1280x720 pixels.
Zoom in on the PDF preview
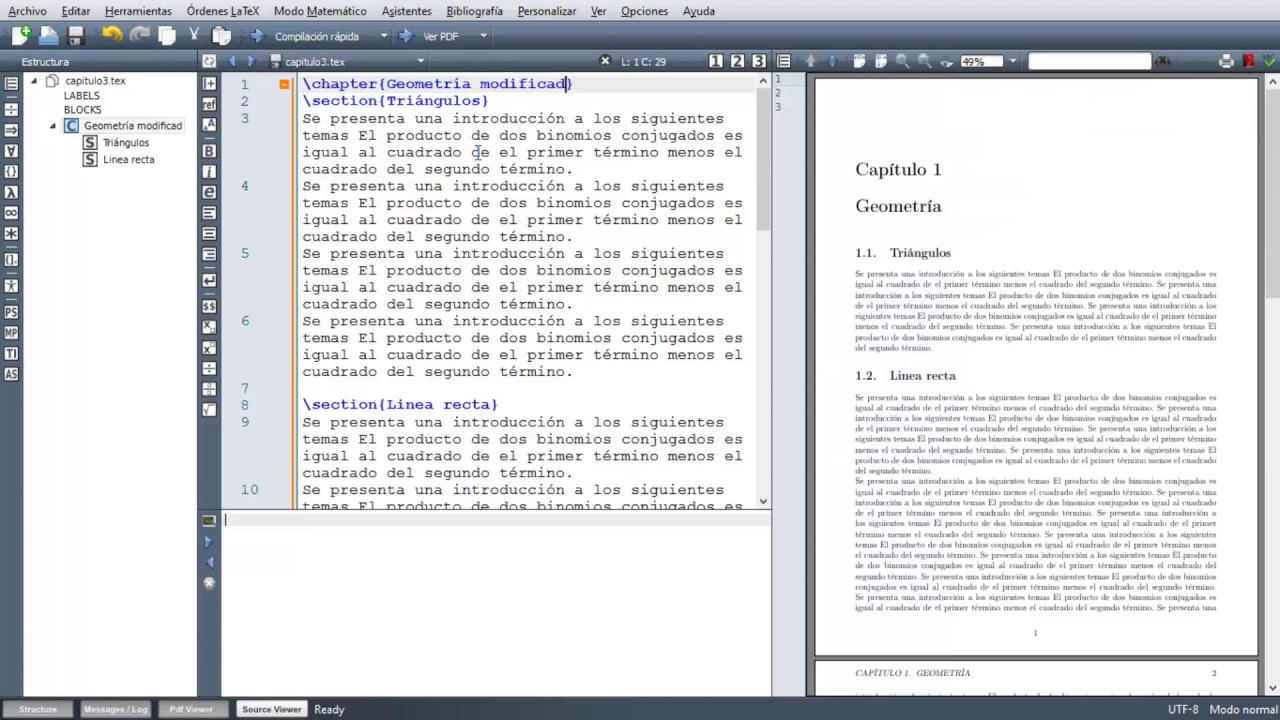901,62
